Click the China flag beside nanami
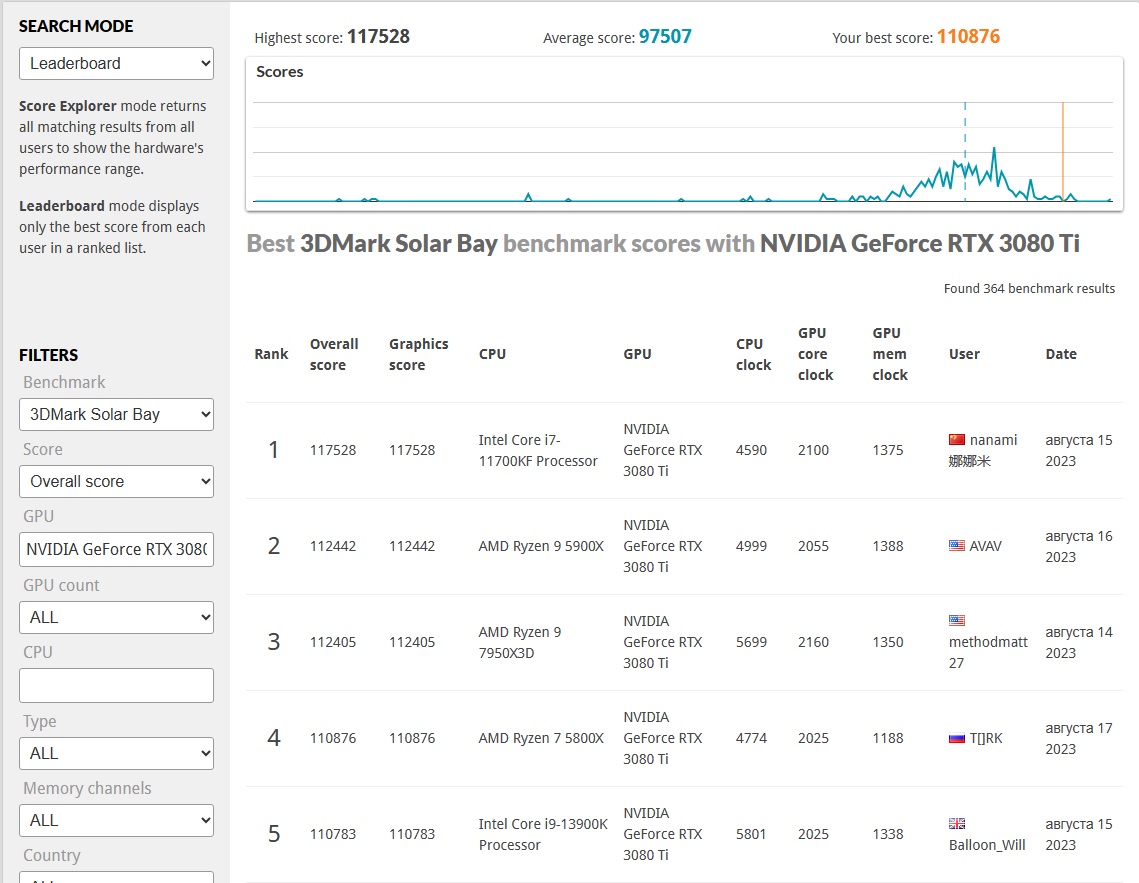Screen dimensions: 1139x883 (957, 440)
